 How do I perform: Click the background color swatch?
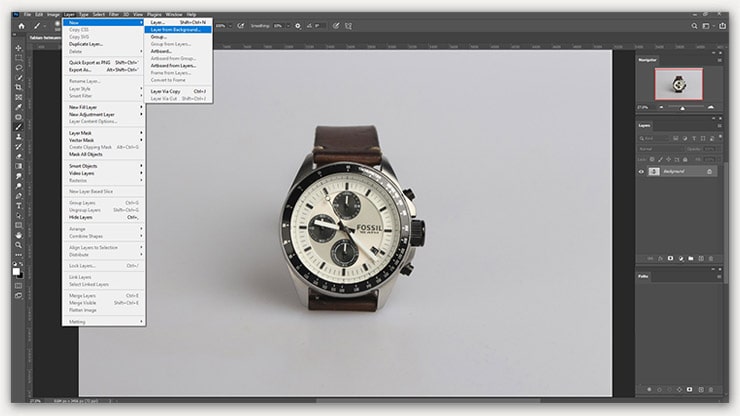(x=21, y=276)
